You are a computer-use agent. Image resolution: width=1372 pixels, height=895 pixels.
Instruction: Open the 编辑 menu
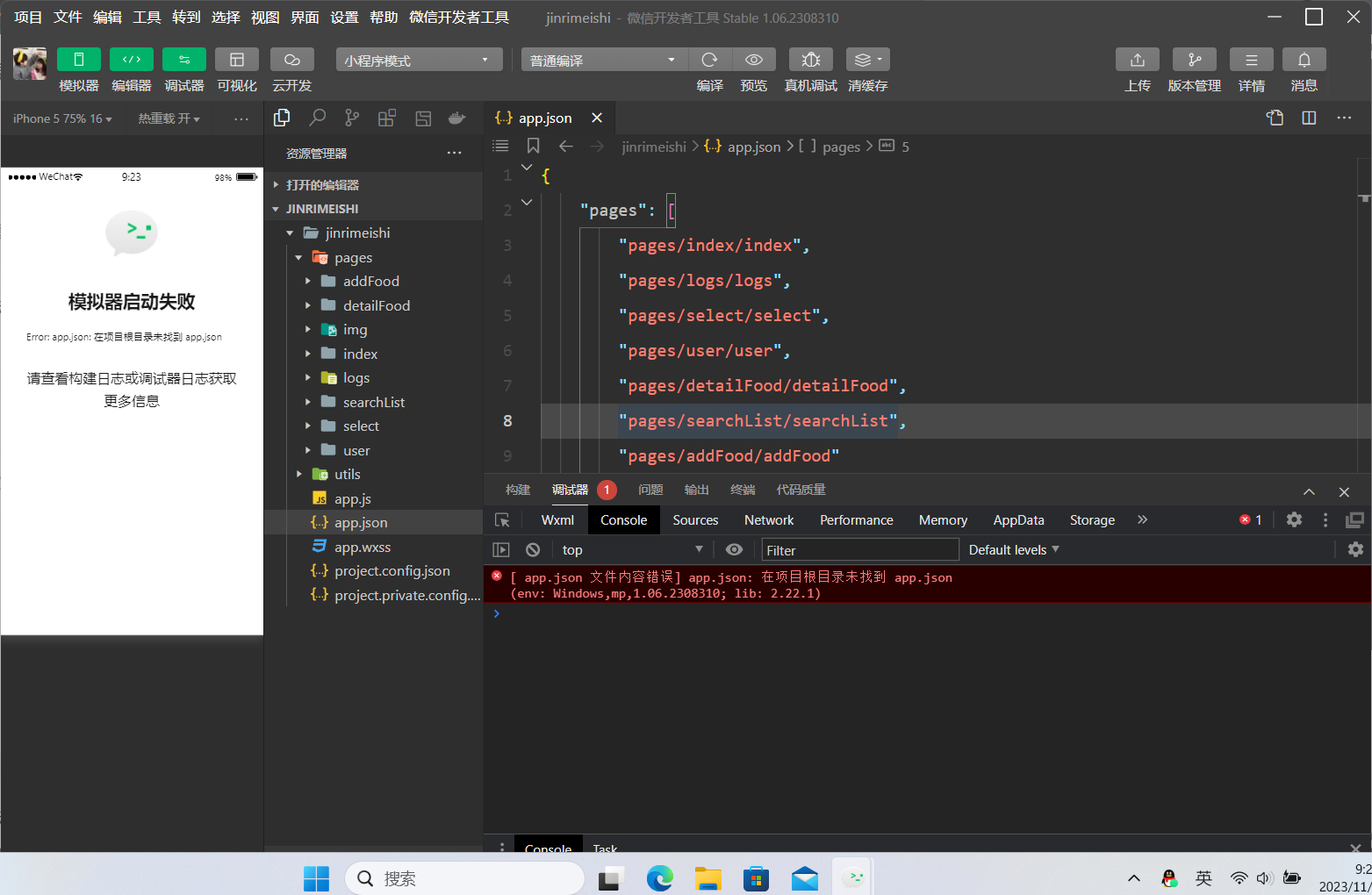(107, 18)
